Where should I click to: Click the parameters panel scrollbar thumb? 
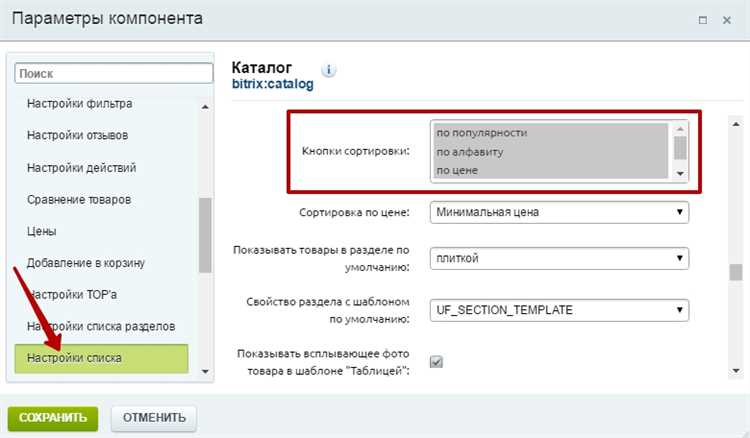pyautogui.click(x=736, y=272)
